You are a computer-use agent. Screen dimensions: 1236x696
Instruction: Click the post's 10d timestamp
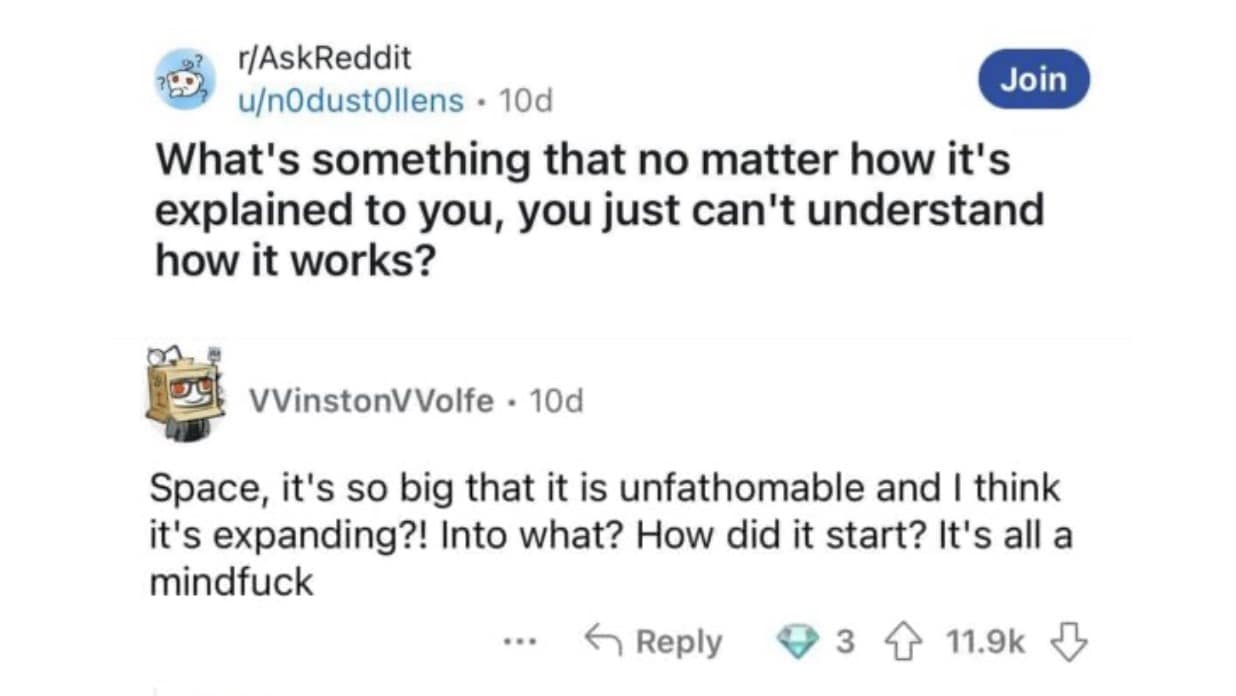click(525, 100)
